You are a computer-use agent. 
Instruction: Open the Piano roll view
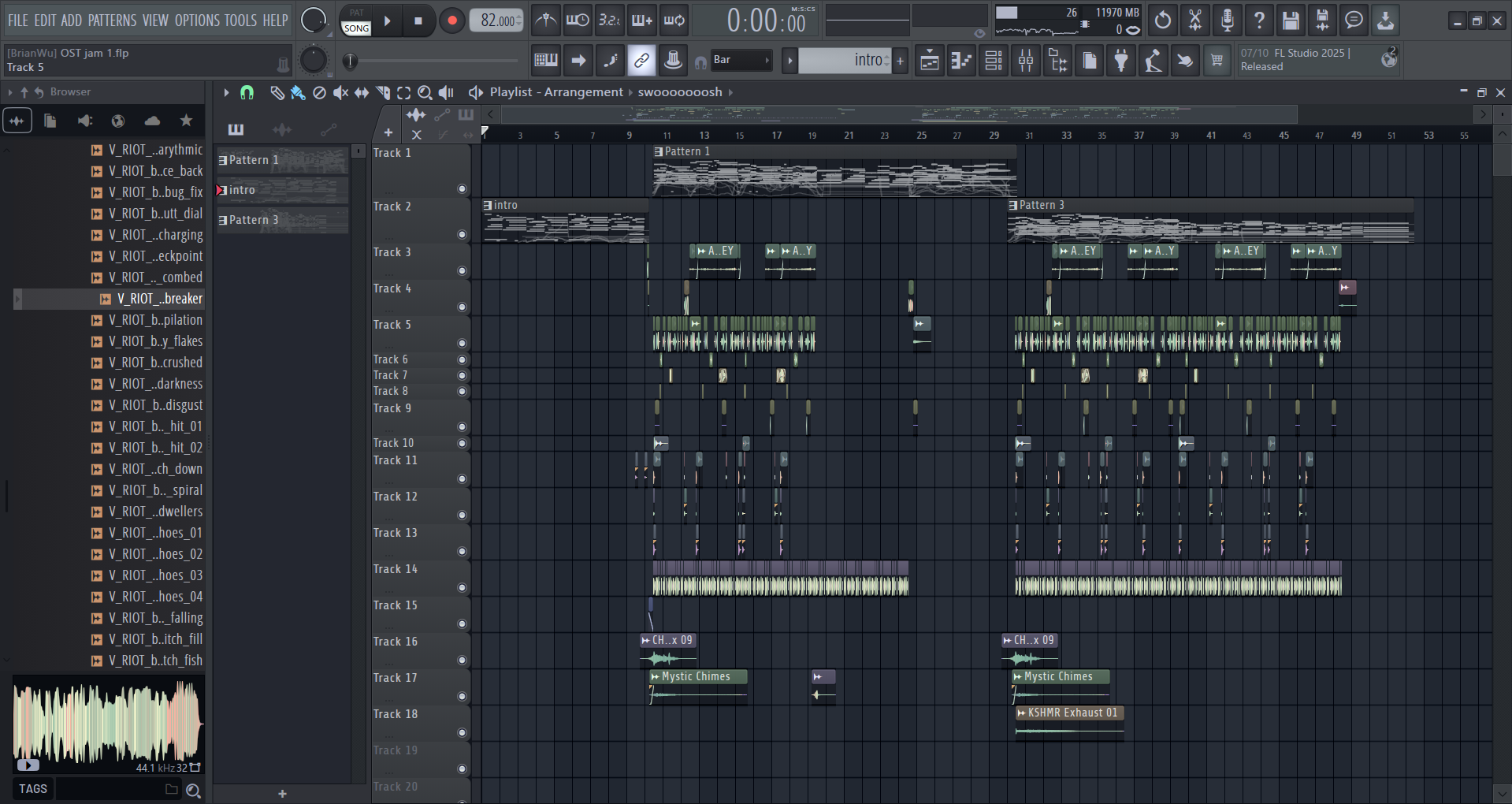coord(961,61)
